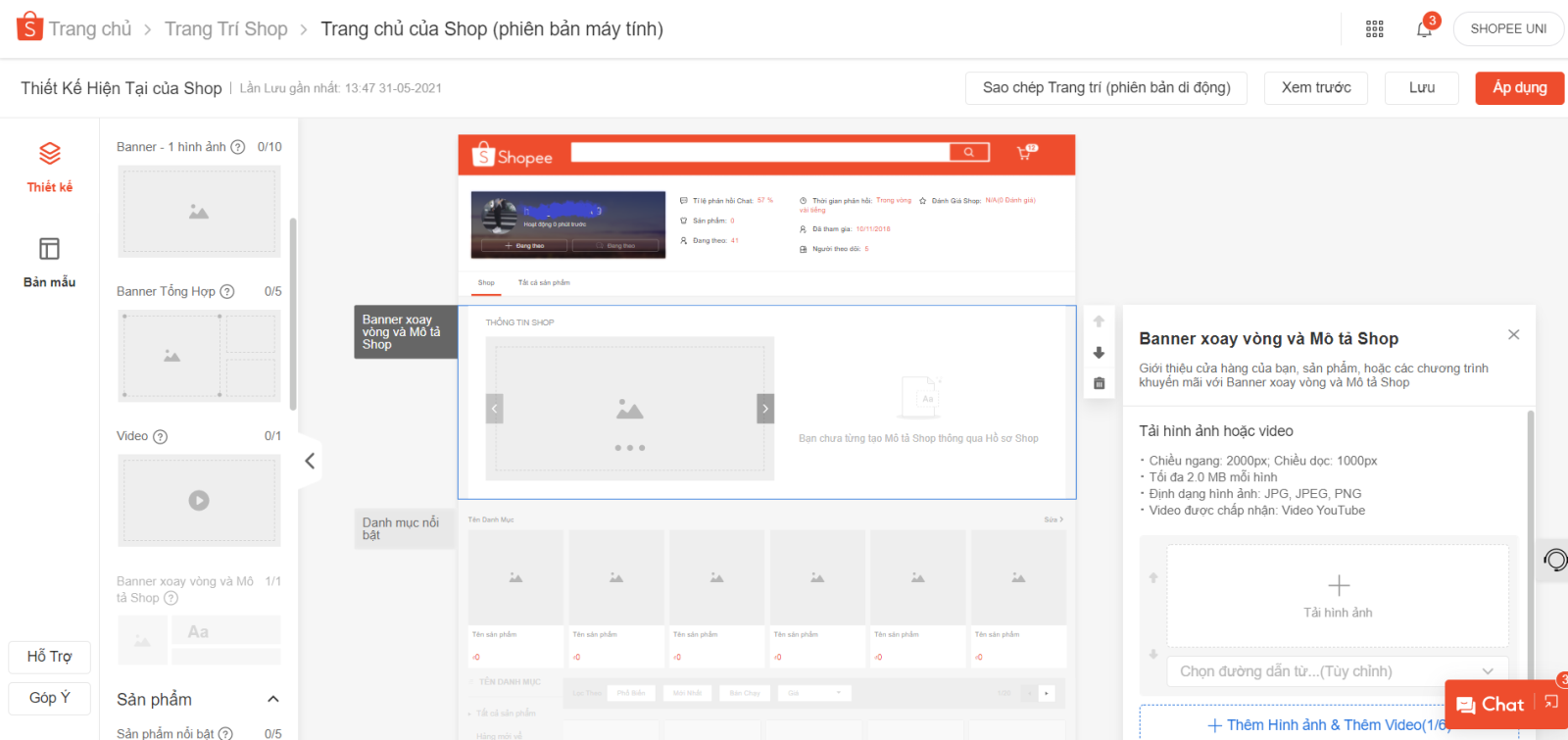Close the Banner xoay vòng settings panel
Image resolution: width=1568 pixels, height=740 pixels.
[x=1513, y=335]
